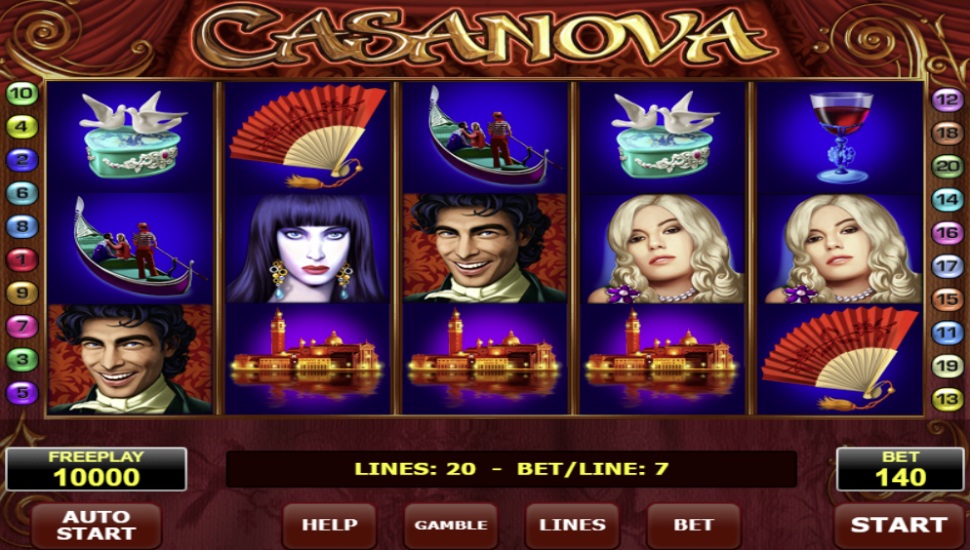Click the total BET 140 display
970x550 pixels.
click(x=900, y=469)
